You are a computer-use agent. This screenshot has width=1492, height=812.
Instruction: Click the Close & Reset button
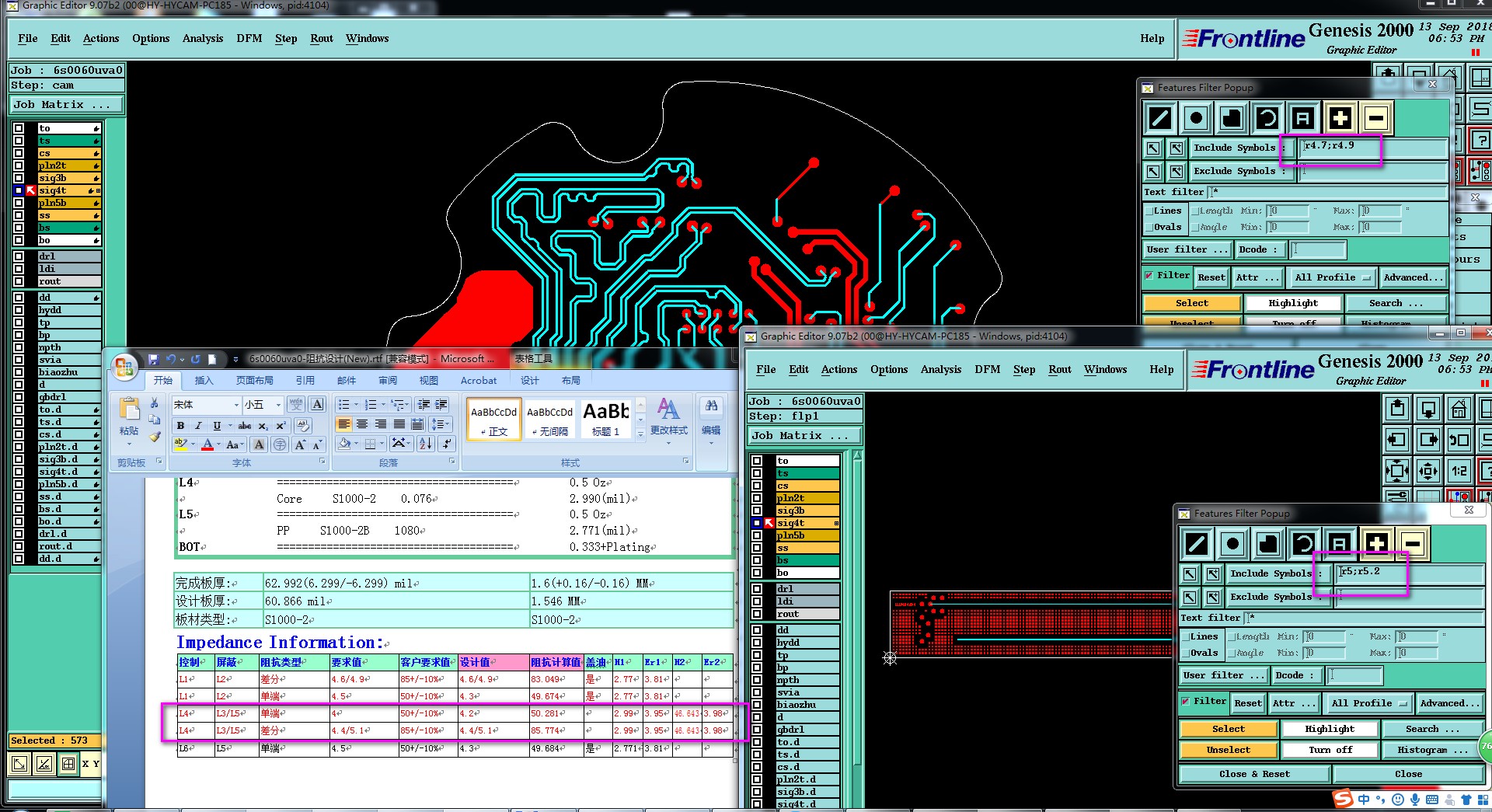[x=1253, y=774]
